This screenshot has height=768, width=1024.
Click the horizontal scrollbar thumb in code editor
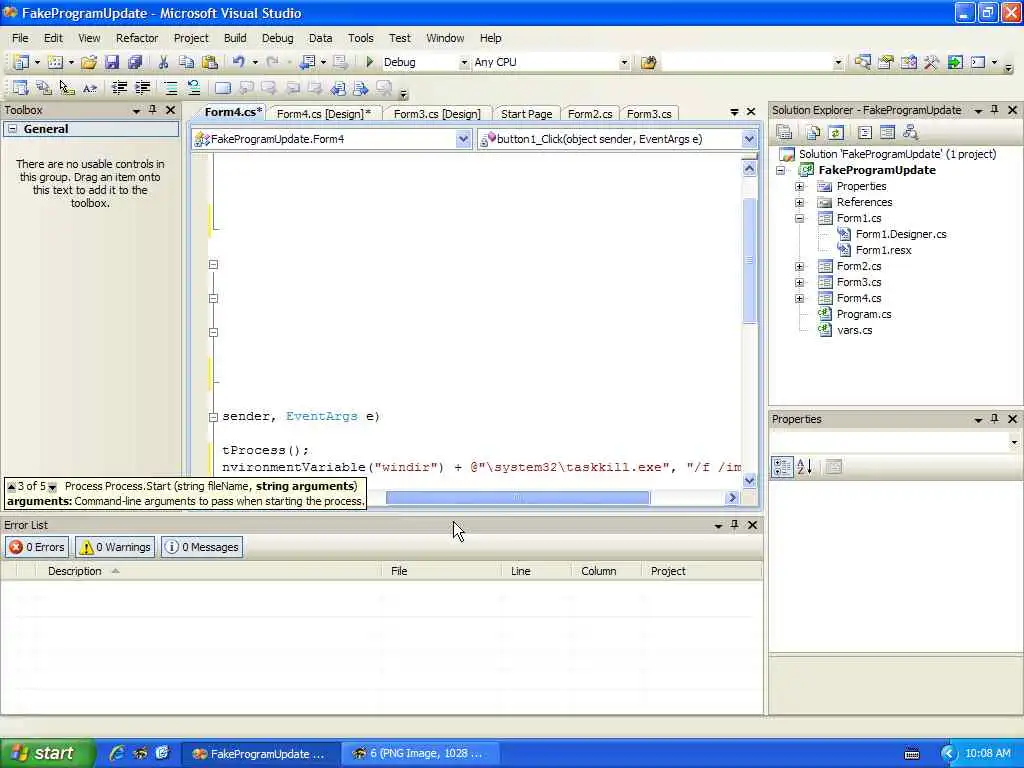(517, 498)
